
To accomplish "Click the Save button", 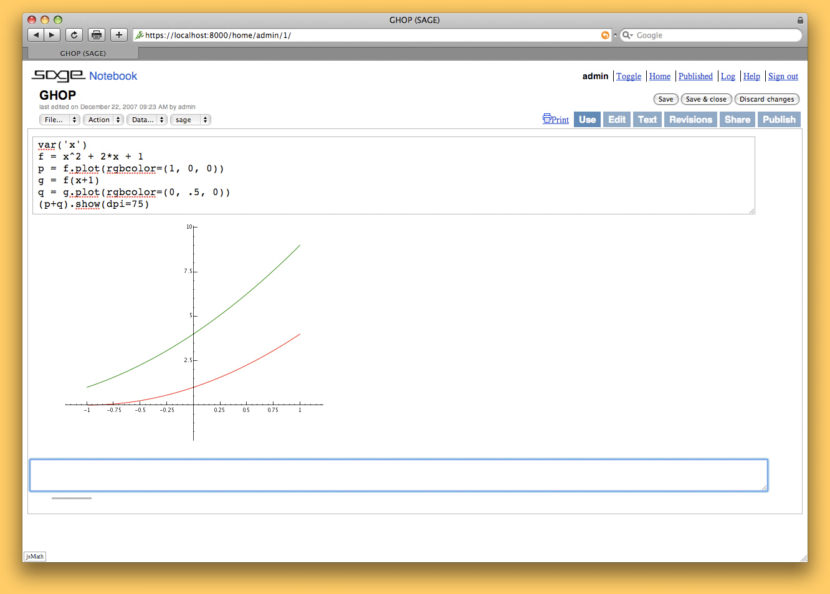I will click(x=665, y=99).
